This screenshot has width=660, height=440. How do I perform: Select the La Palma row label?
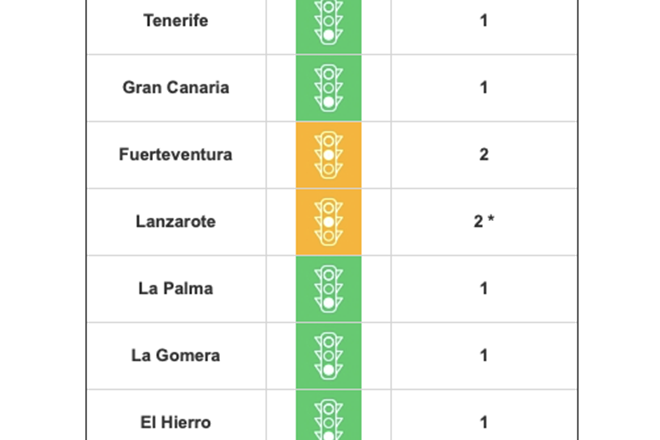tap(176, 288)
